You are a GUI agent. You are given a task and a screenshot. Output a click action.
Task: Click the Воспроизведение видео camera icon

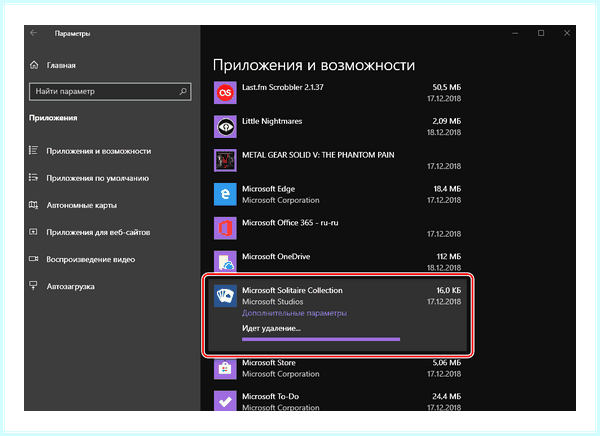34,259
